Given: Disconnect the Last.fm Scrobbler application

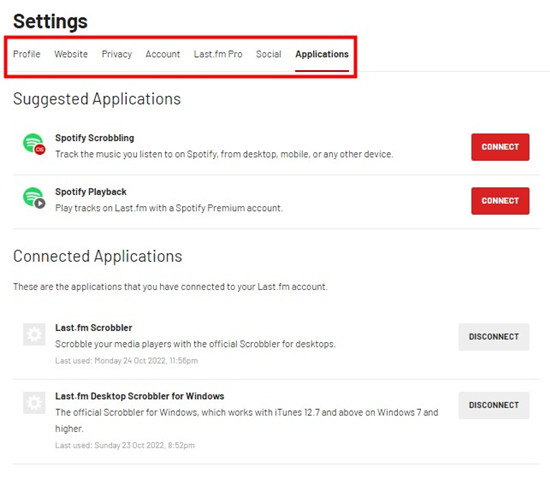Looking at the screenshot, I should (494, 337).
